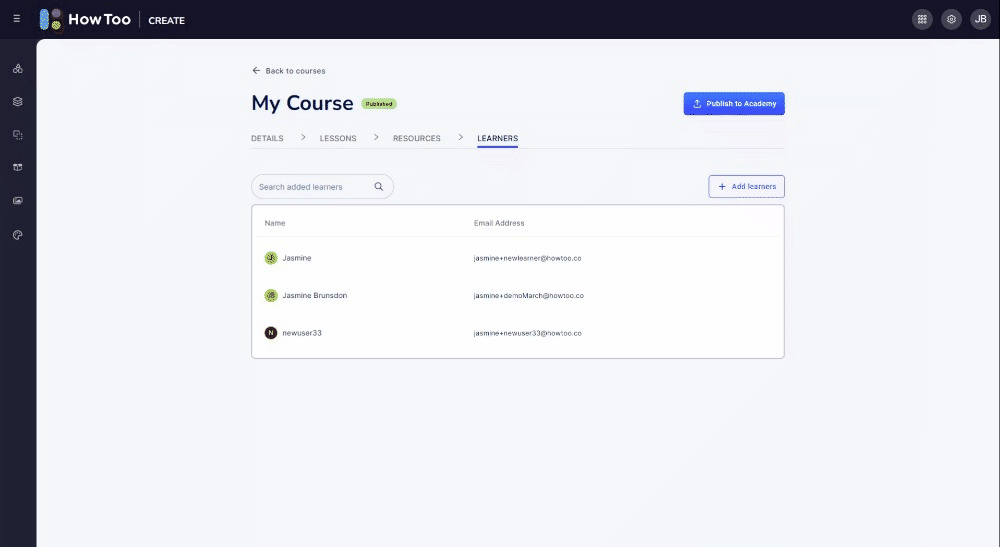Open settings gear in top bar
Screen dimensions: 1000x547
click(951, 19)
